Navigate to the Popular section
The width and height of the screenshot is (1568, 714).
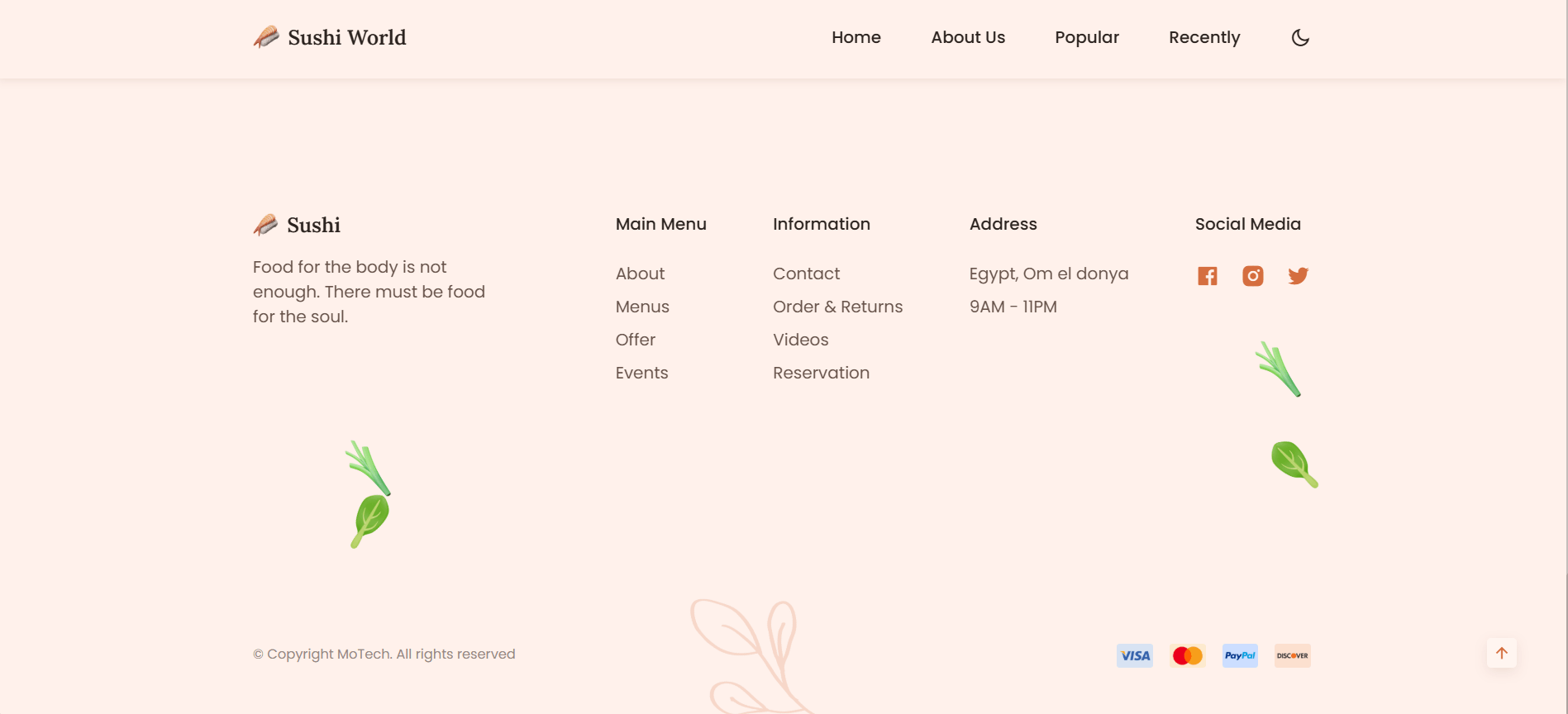[x=1087, y=37]
